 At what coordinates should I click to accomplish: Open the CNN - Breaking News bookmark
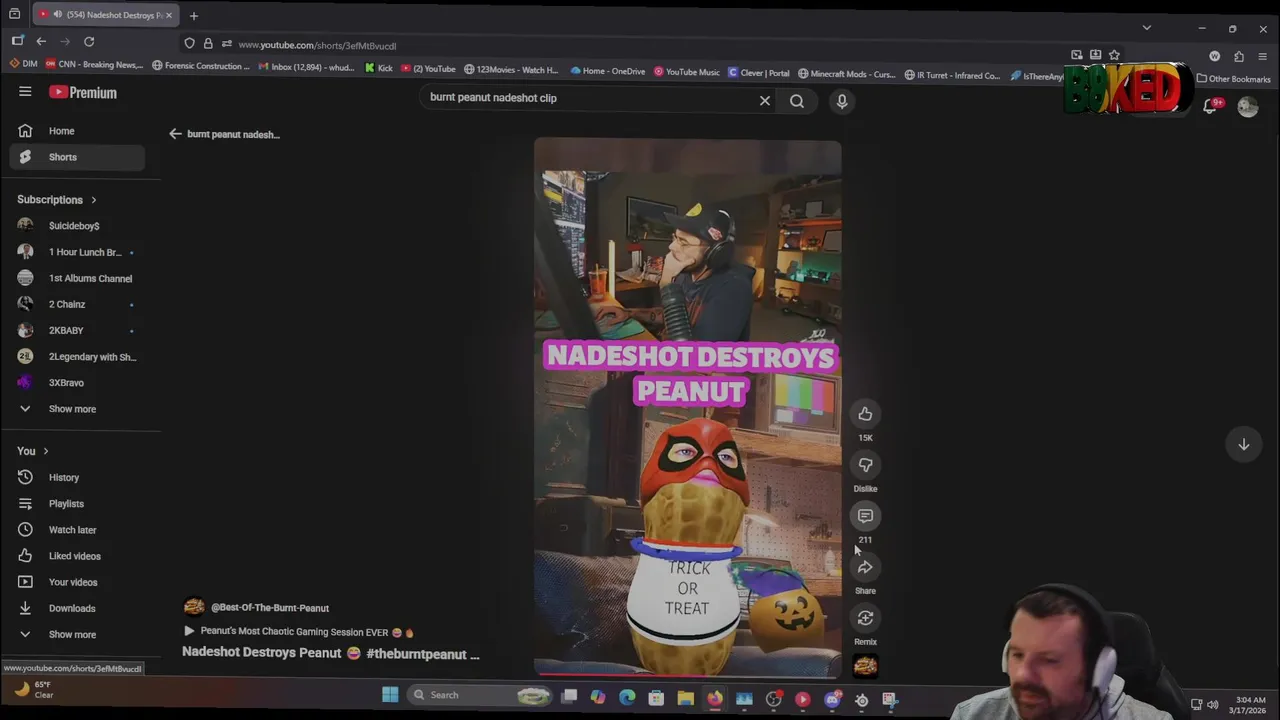coord(94,65)
